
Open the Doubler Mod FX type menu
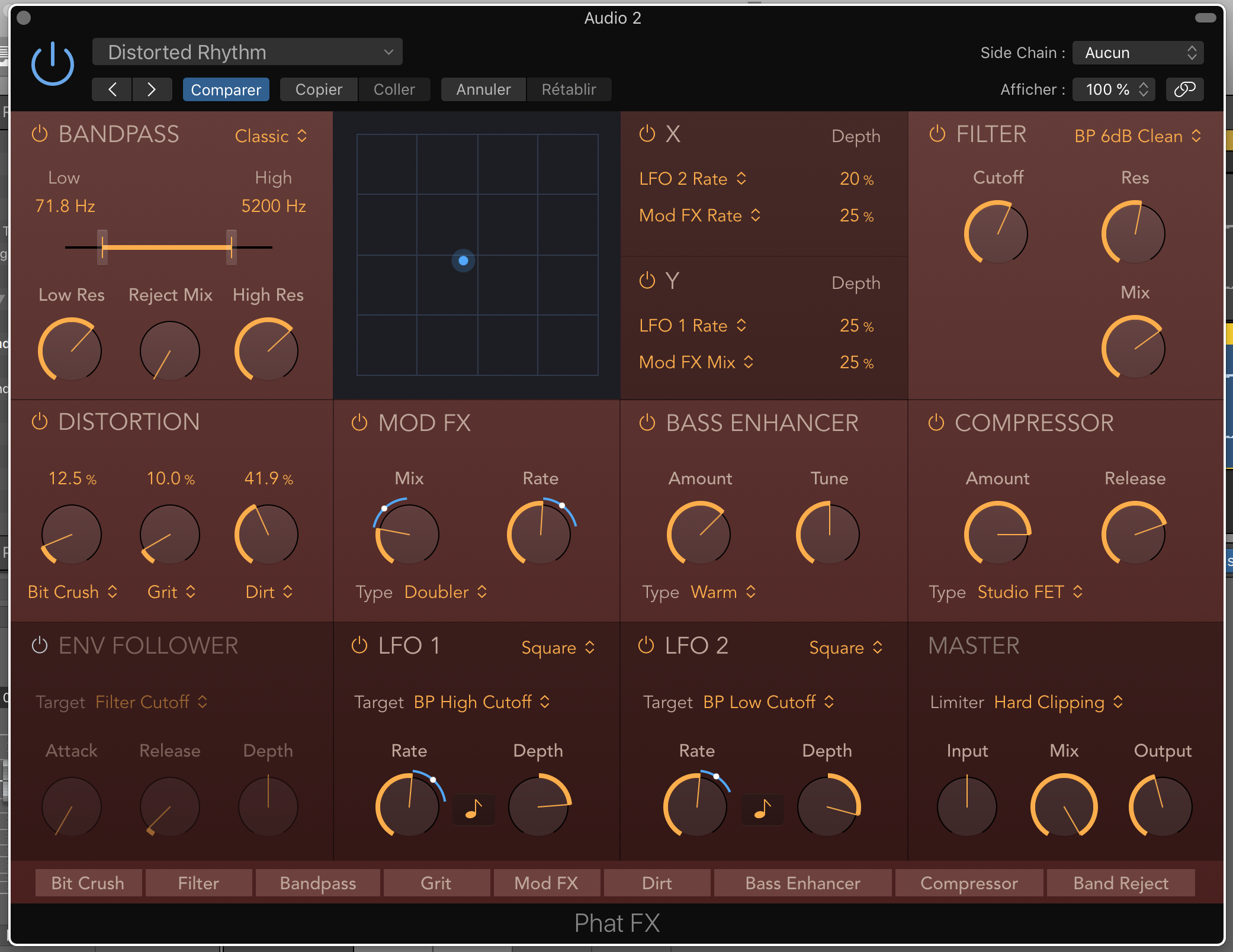pyautogui.click(x=446, y=592)
